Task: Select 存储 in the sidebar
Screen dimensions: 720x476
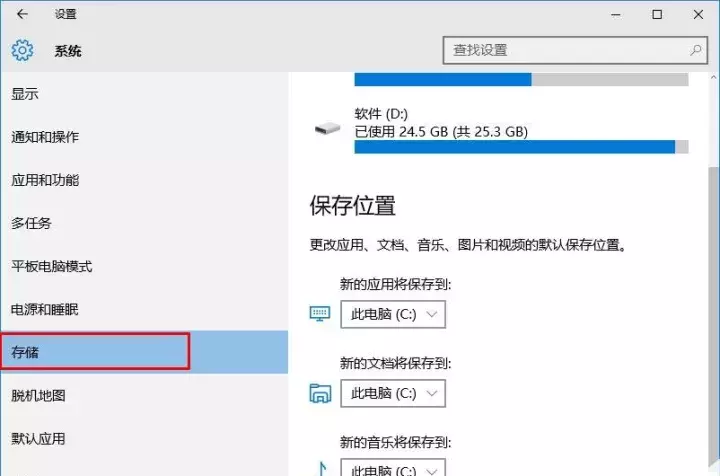Action: [144, 352]
